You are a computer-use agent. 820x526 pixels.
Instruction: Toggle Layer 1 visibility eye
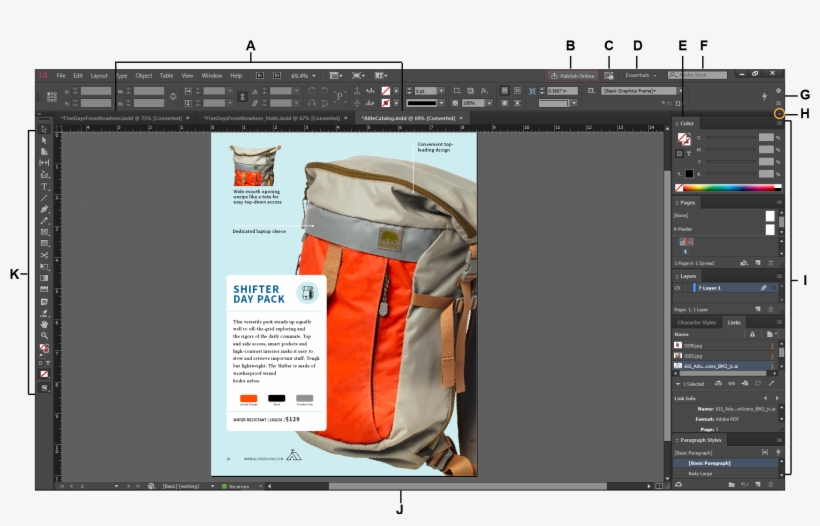677,288
